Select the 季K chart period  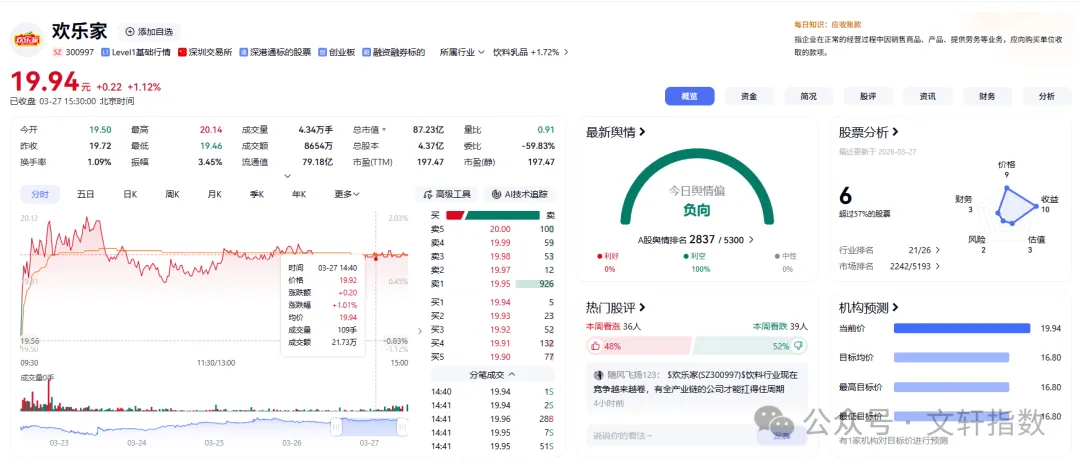click(x=256, y=194)
